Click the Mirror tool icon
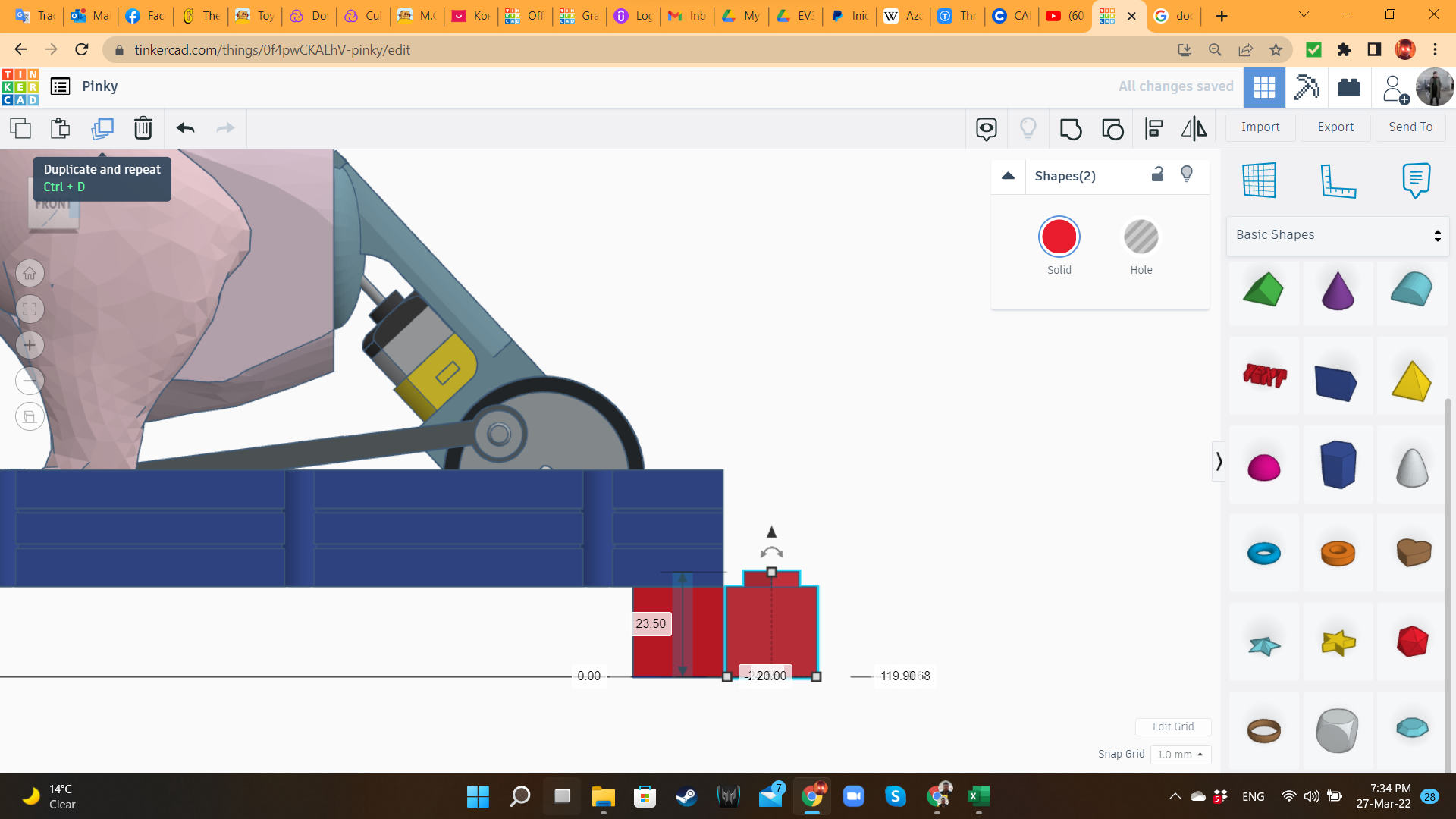Screen dimensions: 1456x819 [1194, 129]
